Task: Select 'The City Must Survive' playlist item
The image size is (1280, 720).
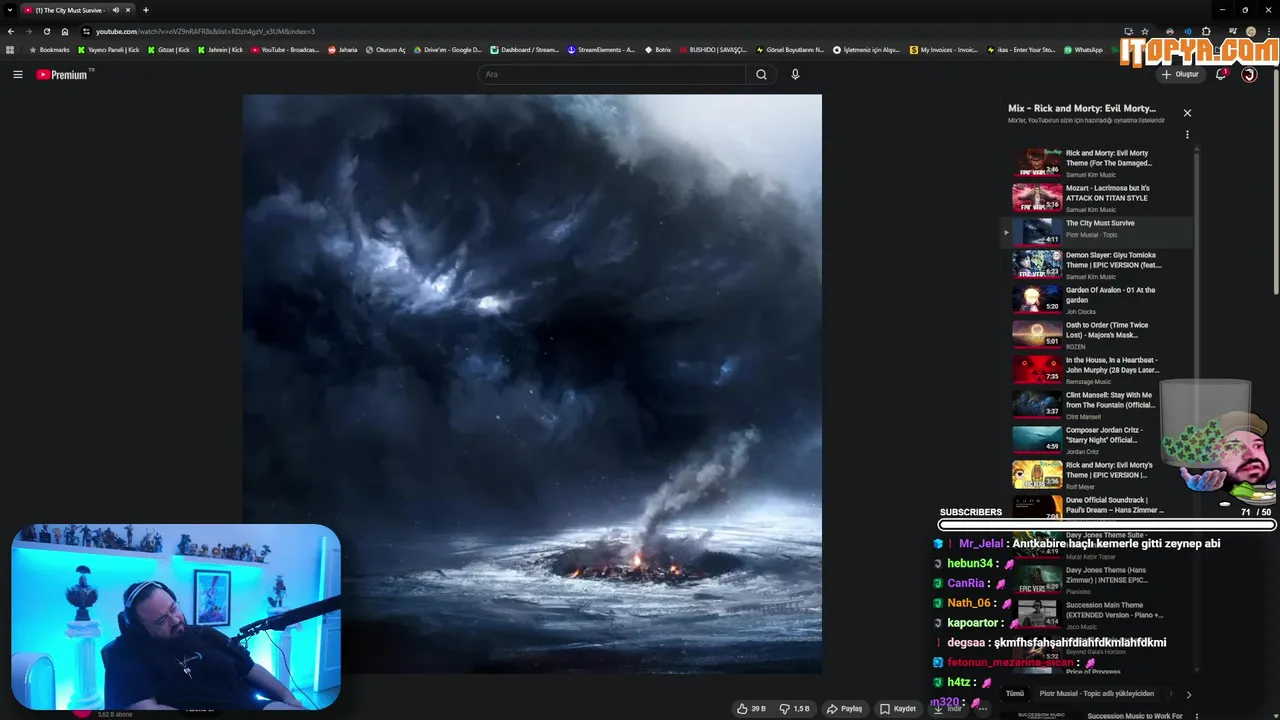Action: [x=1098, y=232]
